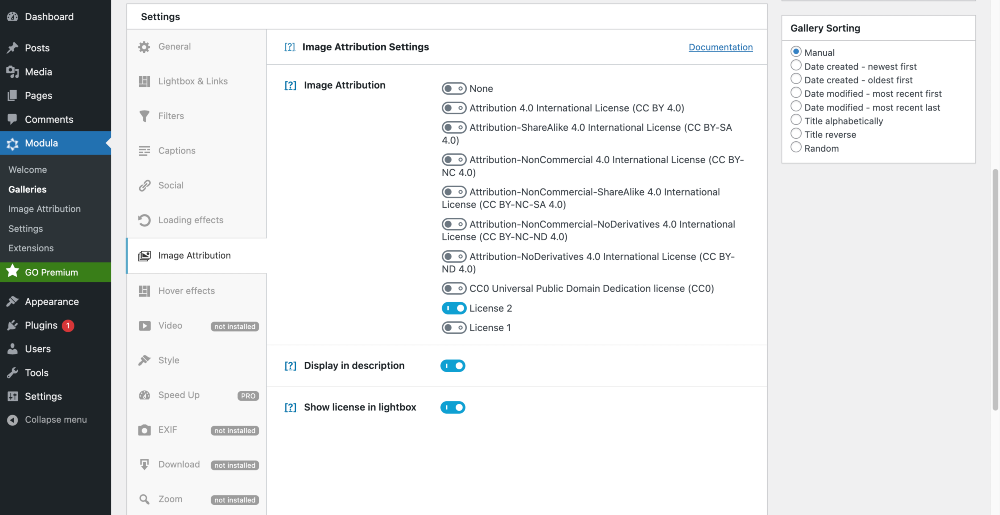Screen dimensions: 1000x515
Task: Enable the CC0 Universal Public Domain toggle
Action: point(454,289)
